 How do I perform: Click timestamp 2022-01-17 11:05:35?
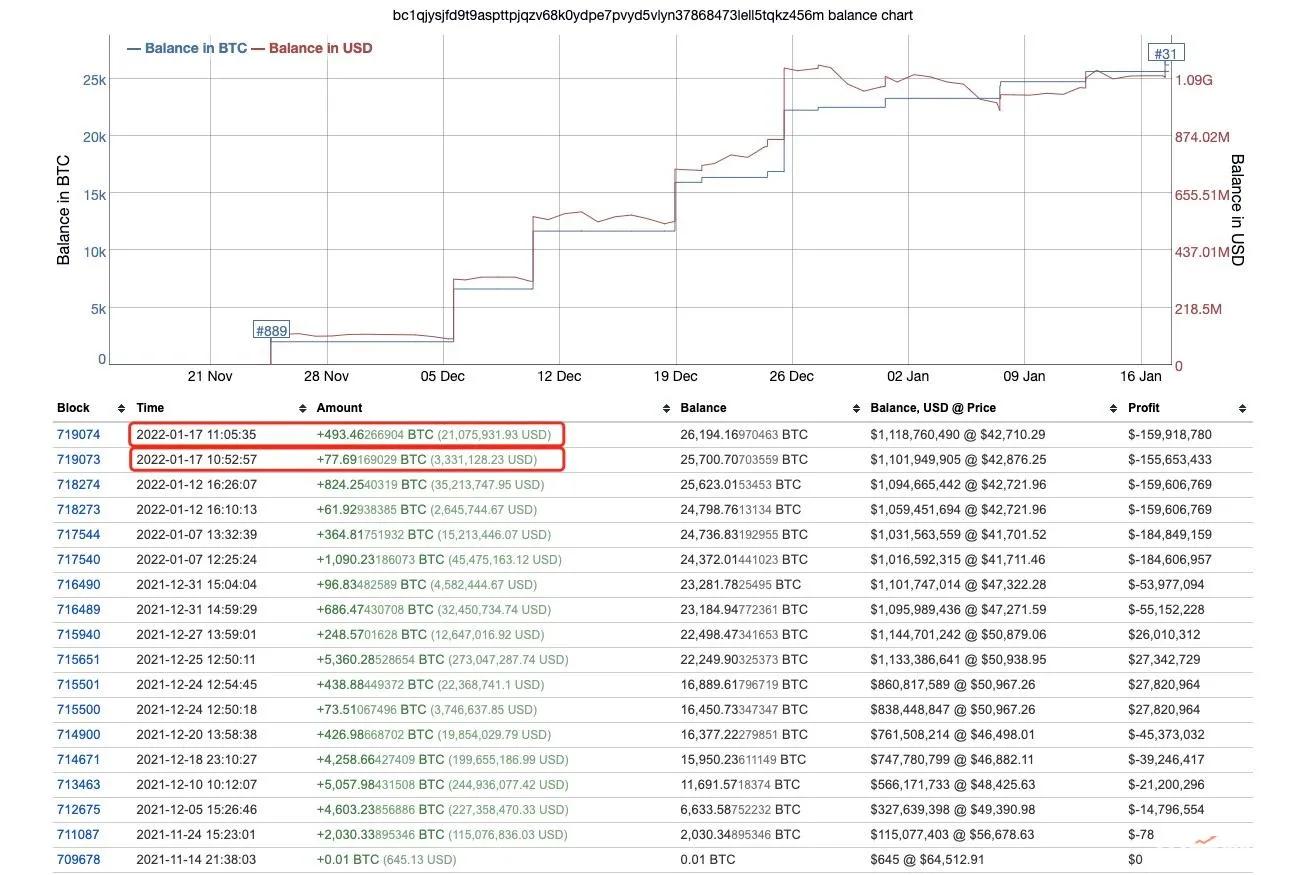tap(196, 434)
